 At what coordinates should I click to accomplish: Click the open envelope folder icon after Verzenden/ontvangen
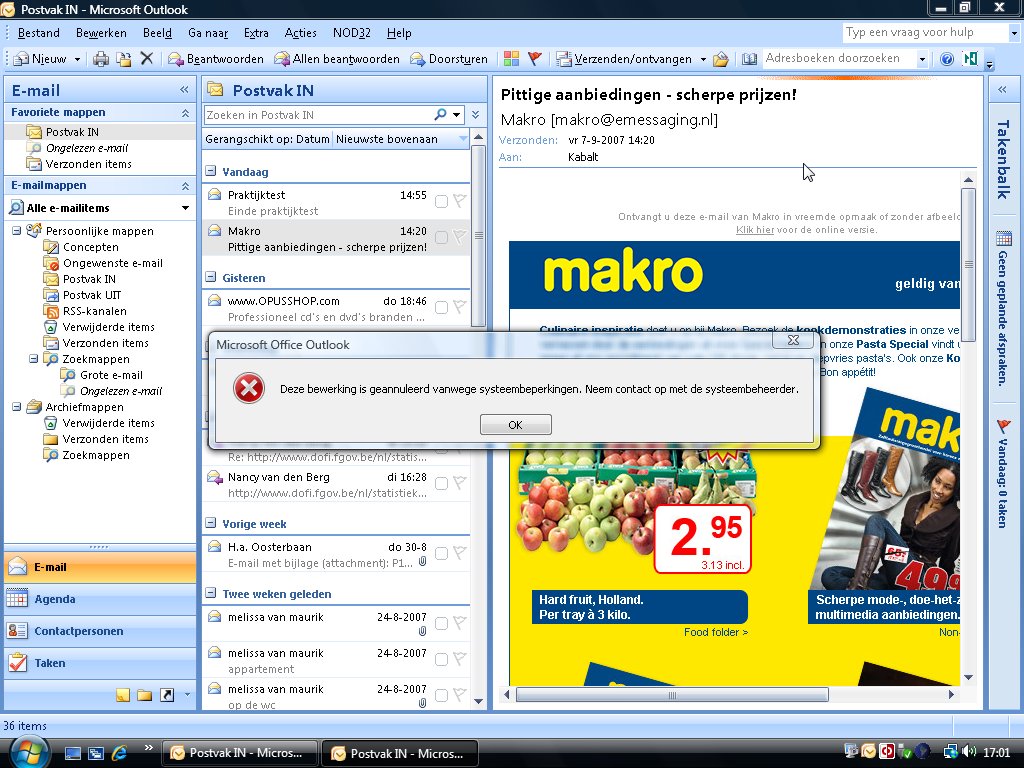[721, 59]
